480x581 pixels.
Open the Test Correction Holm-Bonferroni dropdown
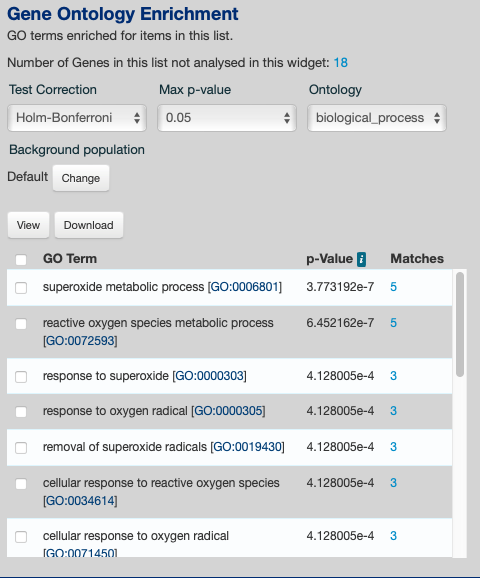pos(77,118)
